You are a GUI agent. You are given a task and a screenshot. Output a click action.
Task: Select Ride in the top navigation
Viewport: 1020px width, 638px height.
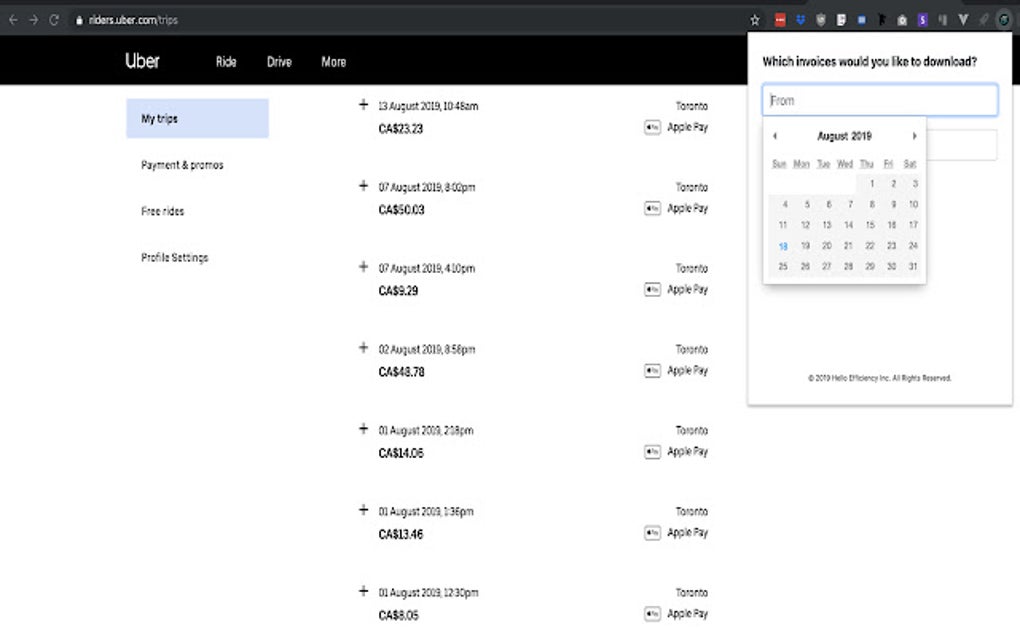click(225, 61)
